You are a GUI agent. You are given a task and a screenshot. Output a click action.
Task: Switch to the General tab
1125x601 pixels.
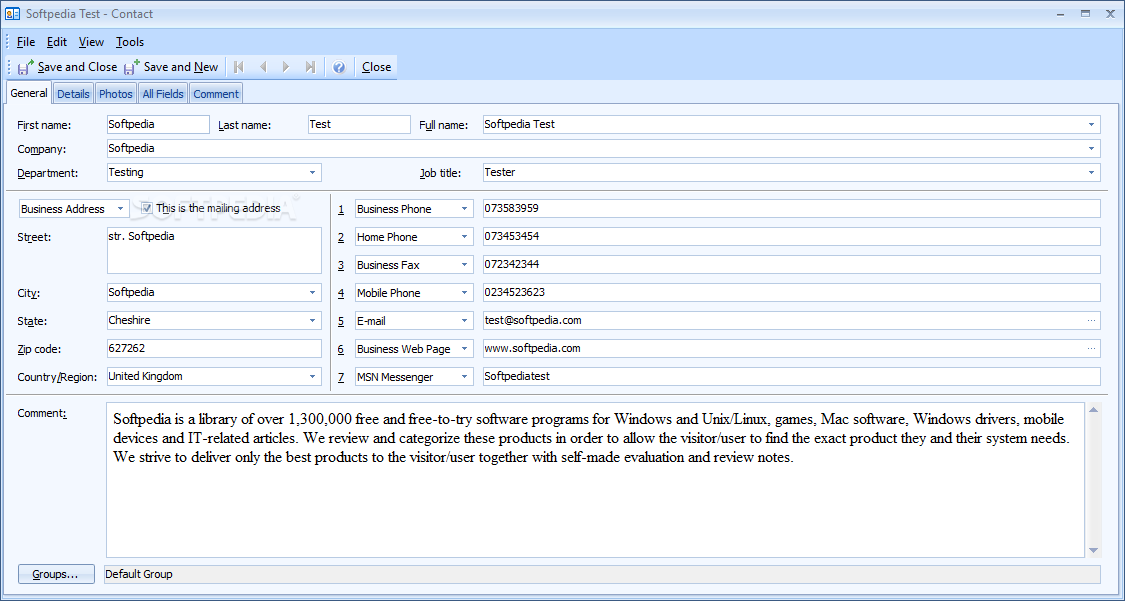(x=29, y=93)
